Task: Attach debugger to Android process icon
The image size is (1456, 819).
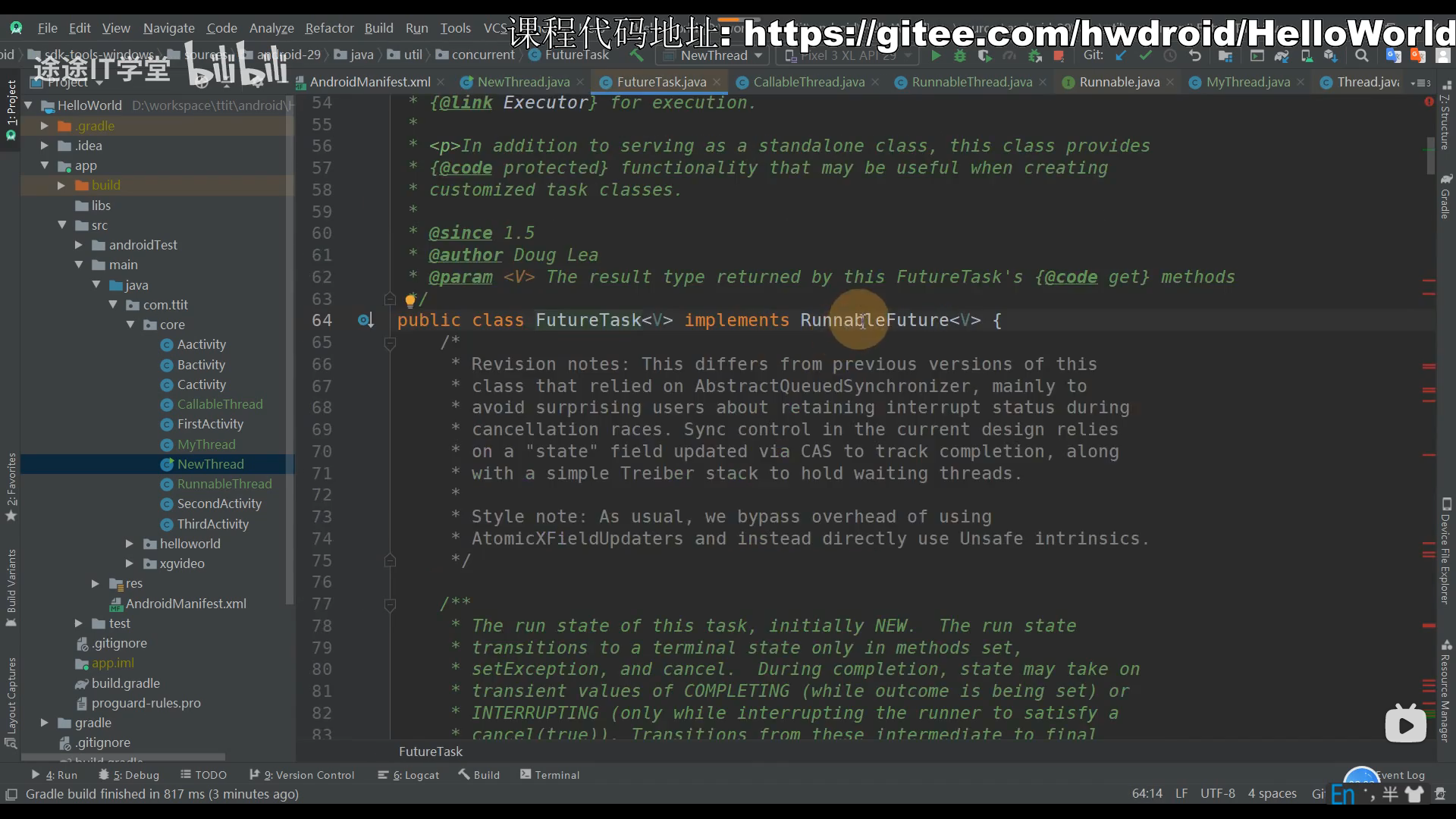Action: pos(1034,55)
